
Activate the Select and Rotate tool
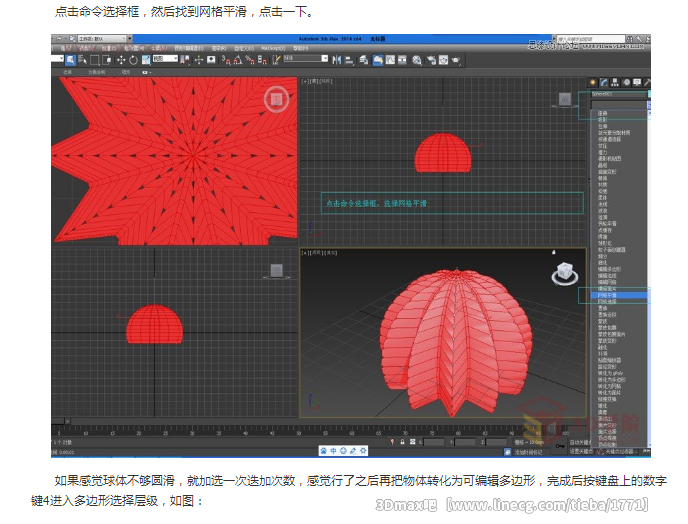click(133, 60)
